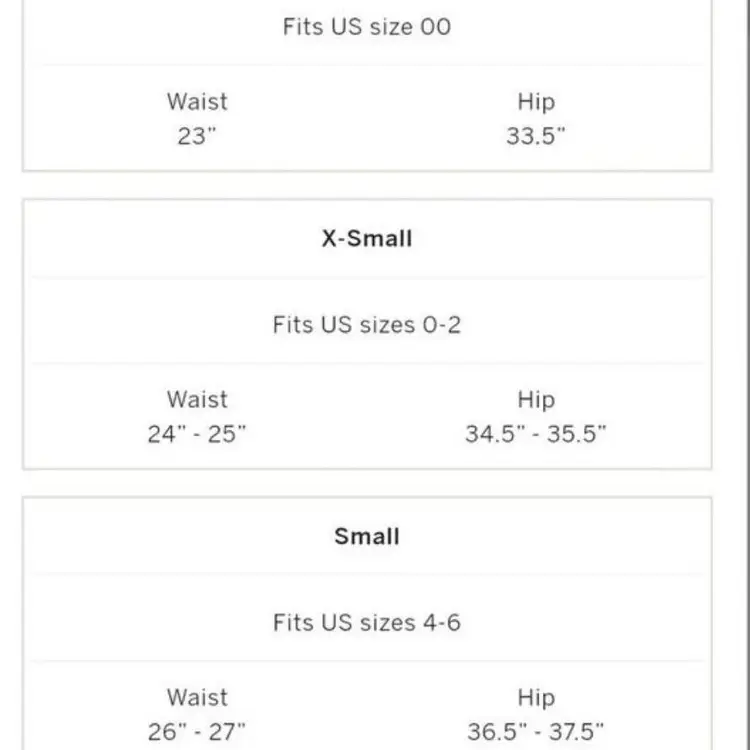
Task: Click the "Fits US size 00" text
Action: [366, 27]
